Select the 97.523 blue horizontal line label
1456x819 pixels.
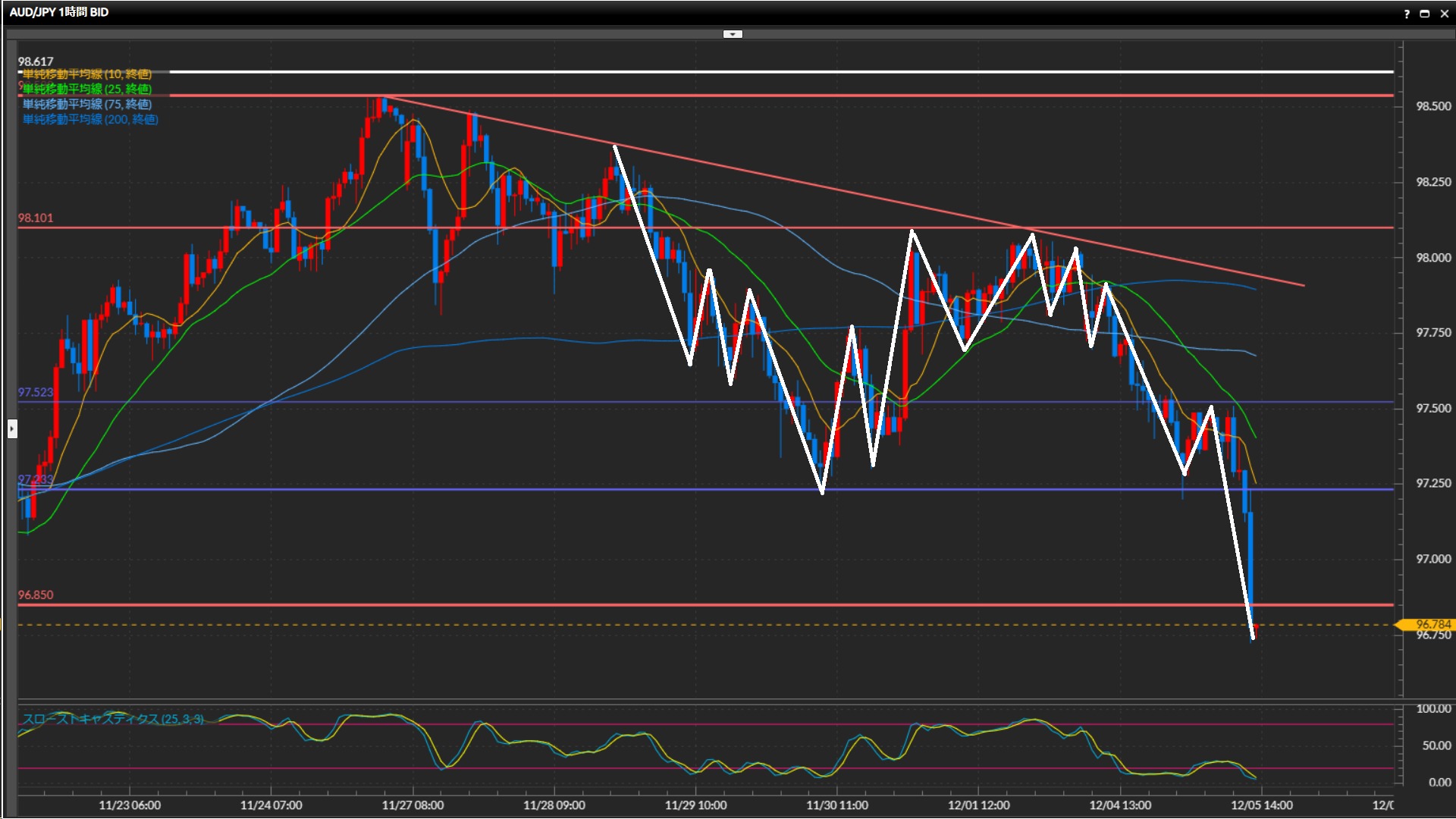[x=36, y=393]
